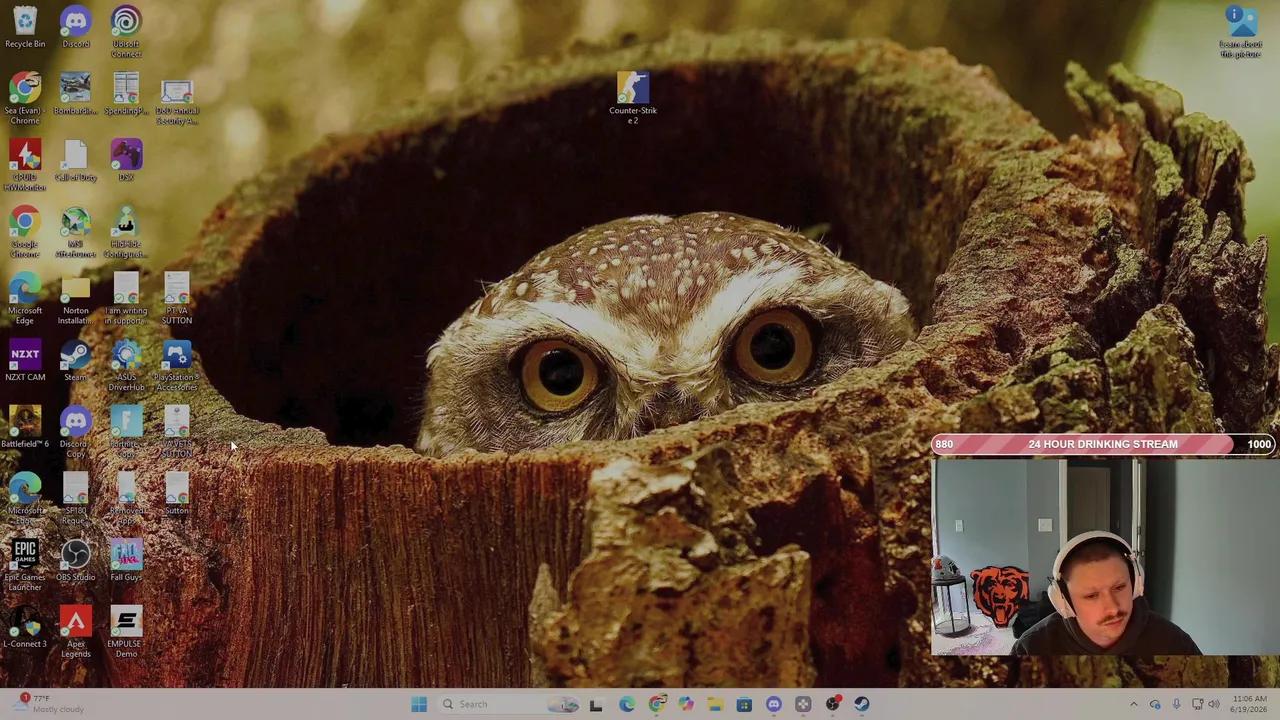Select the Ubisoft Connect desktop shortcut
This screenshot has width=1280, height=720.
(x=126, y=31)
